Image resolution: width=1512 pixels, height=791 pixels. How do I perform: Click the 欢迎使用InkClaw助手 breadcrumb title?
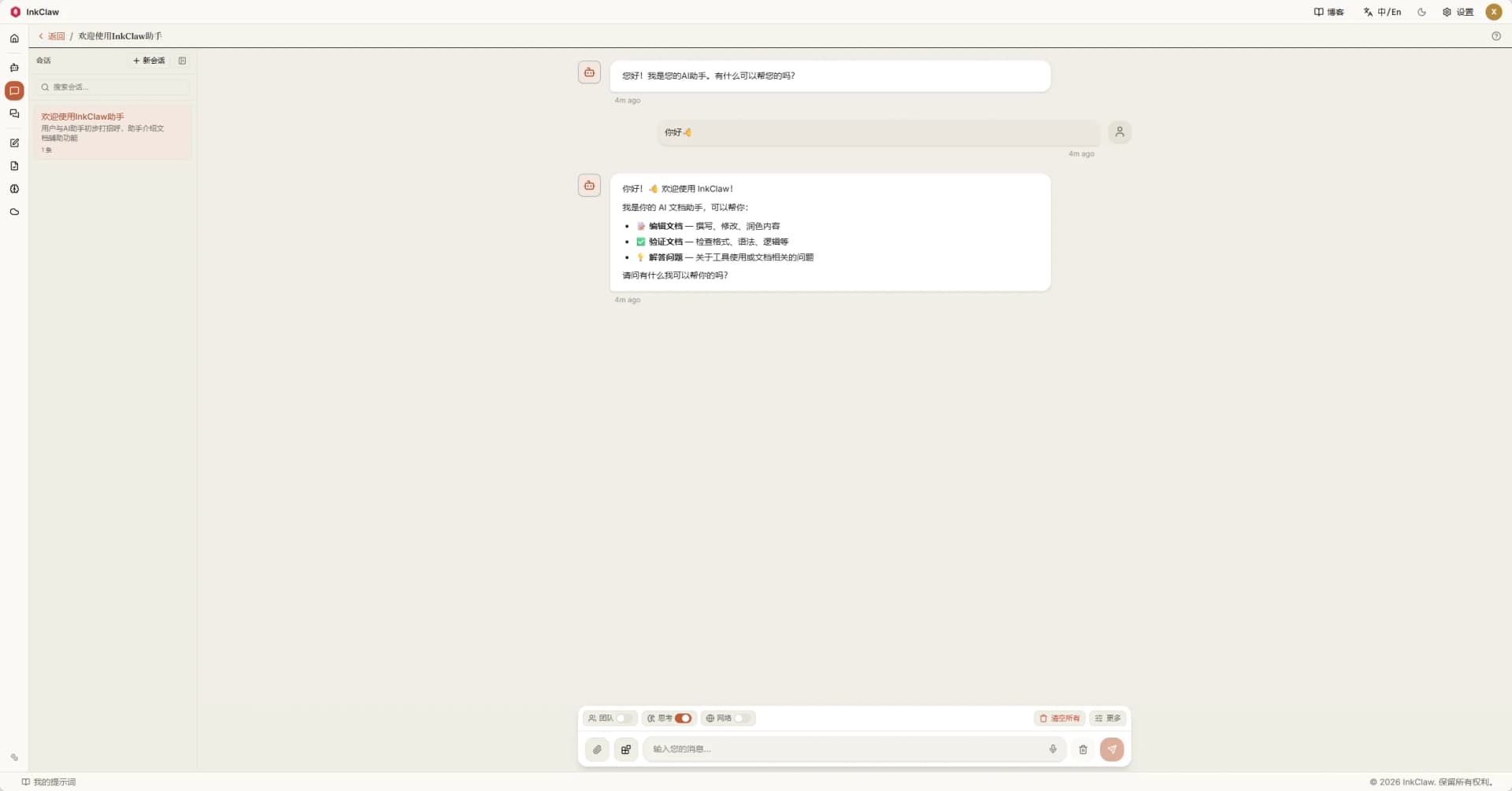click(120, 36)
